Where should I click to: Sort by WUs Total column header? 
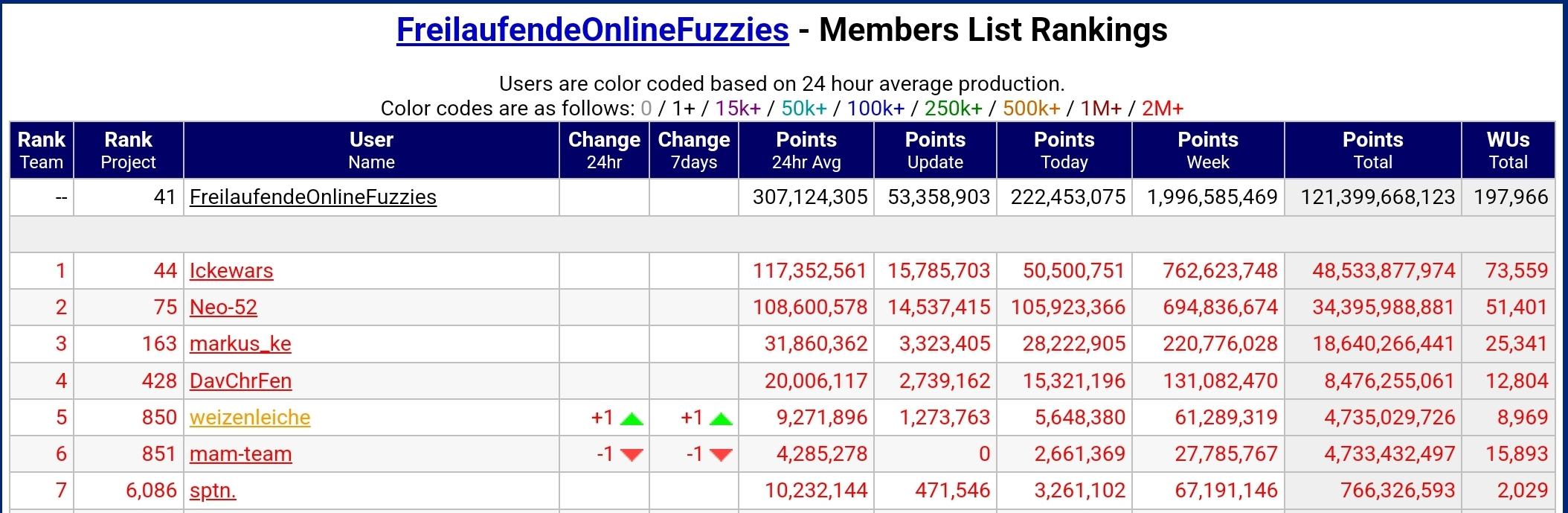click(1508, 150)
